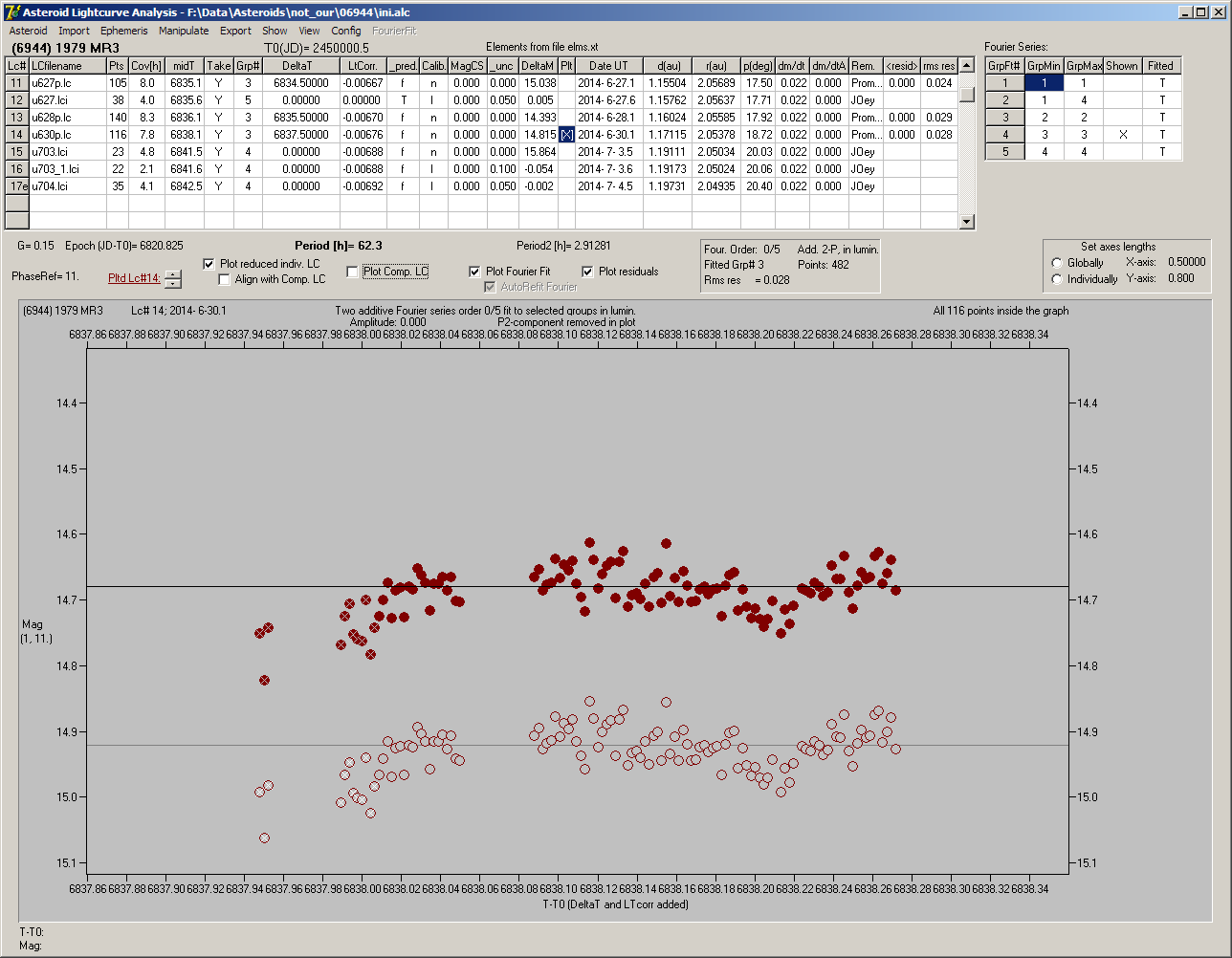Click lightcurve table scrollbar down arrow

click(x=967, y=222)
